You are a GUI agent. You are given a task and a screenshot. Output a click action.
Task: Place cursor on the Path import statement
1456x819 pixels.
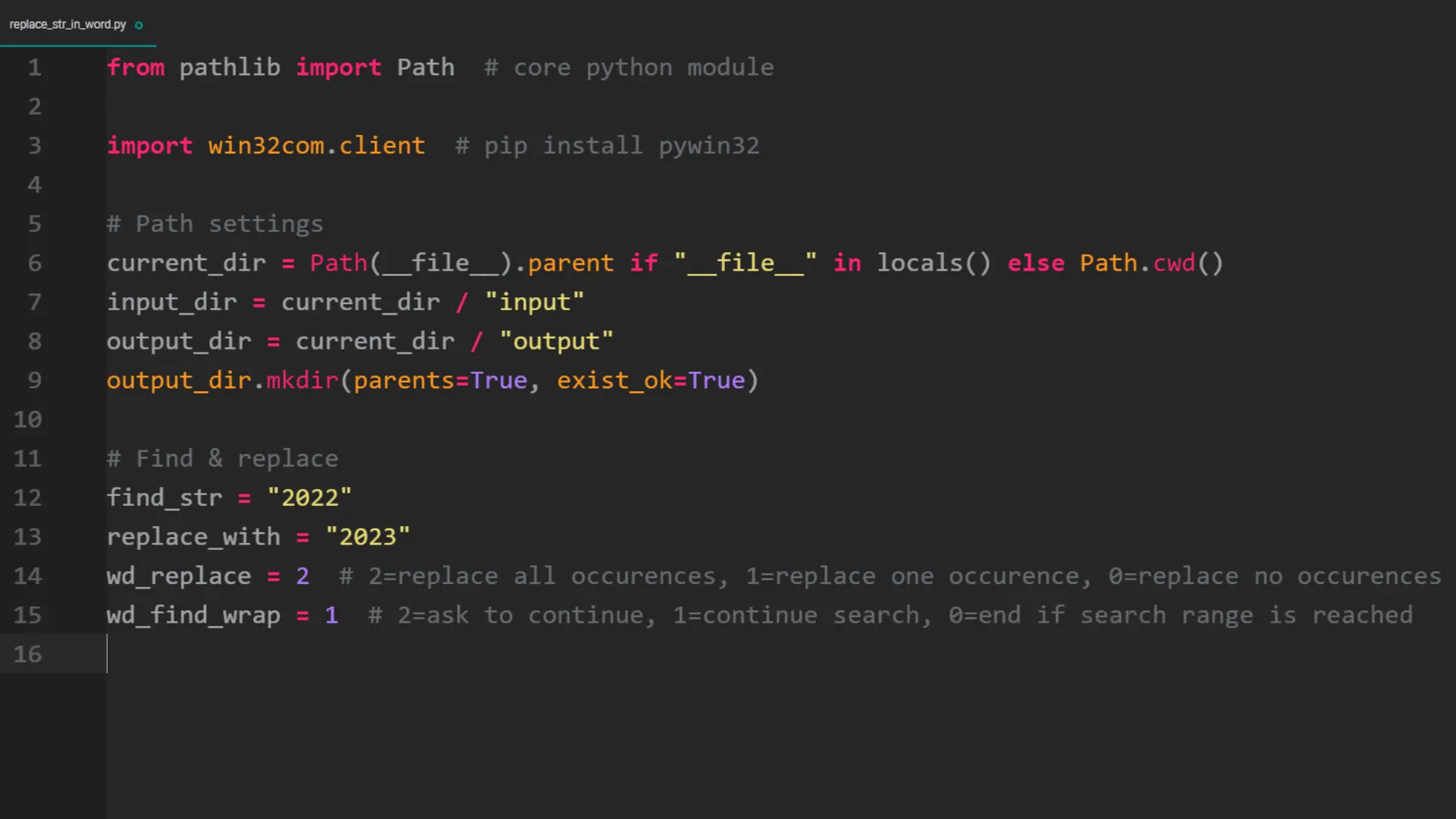(x=281, y=67)
